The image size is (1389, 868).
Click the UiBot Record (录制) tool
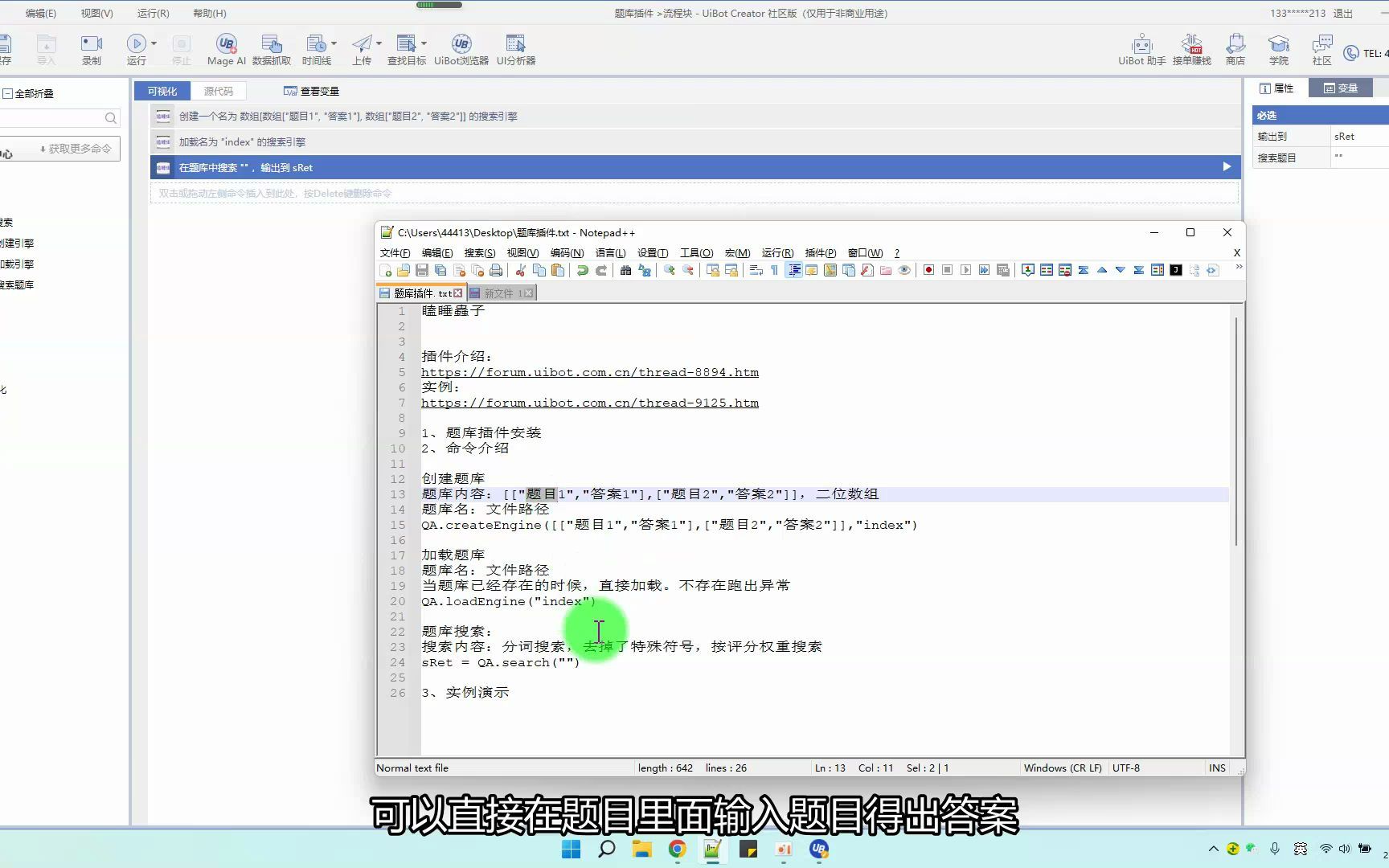pos(91,50)
